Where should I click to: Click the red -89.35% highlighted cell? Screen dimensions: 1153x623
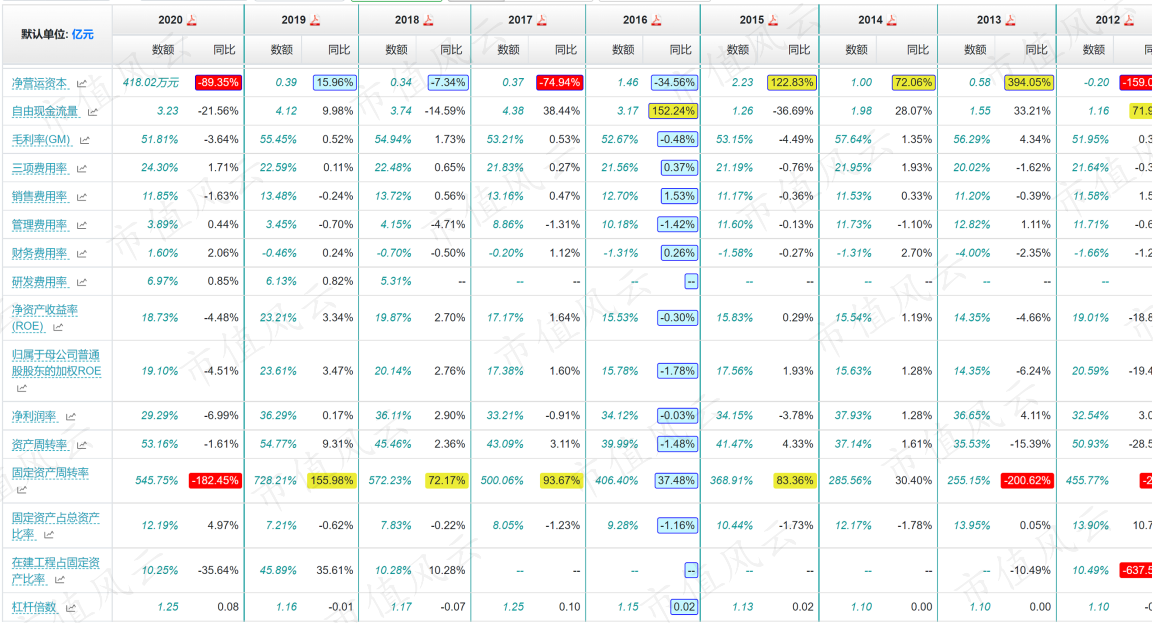pyautogui.click(x=218, y=82)
